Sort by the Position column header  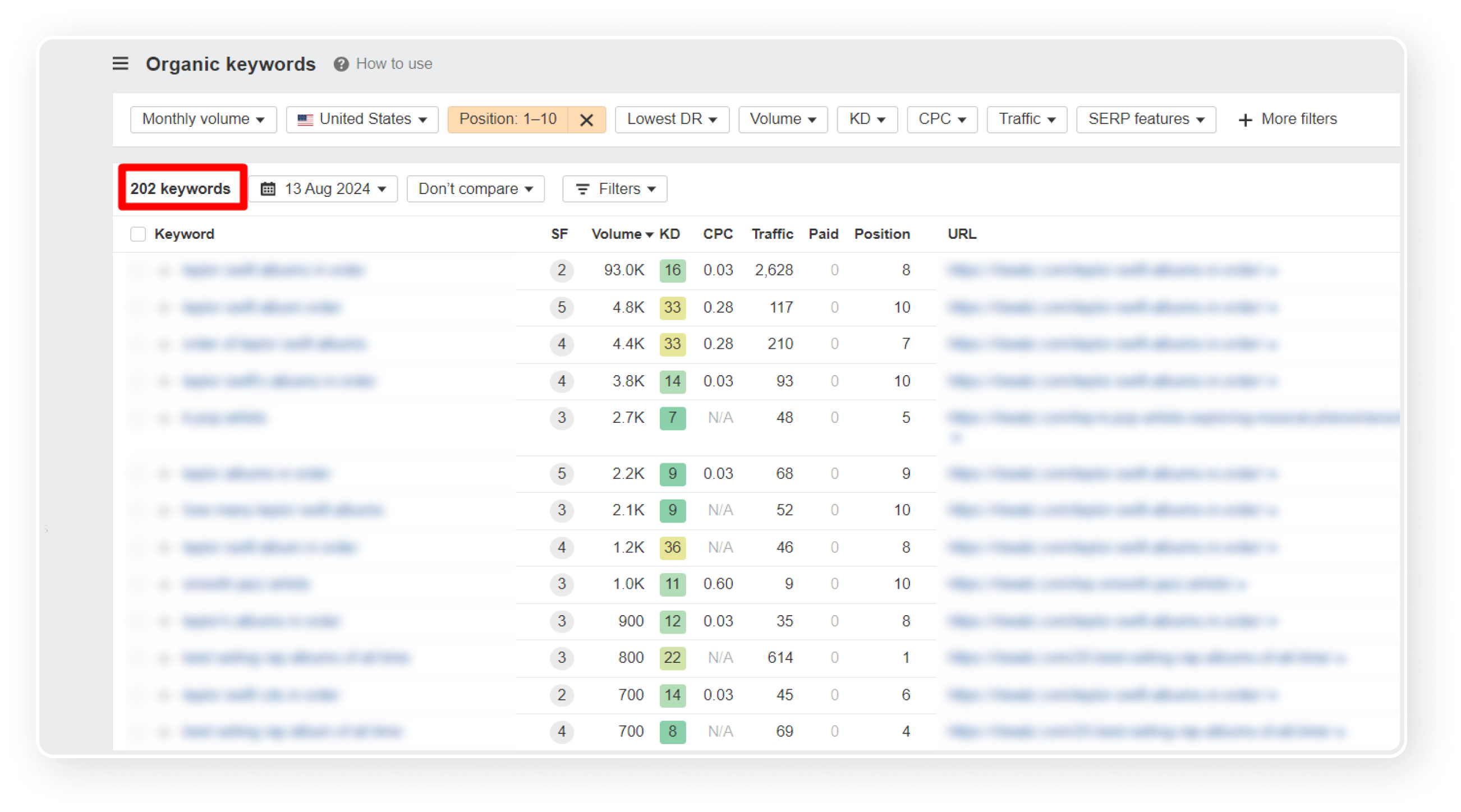pos(882,234)
